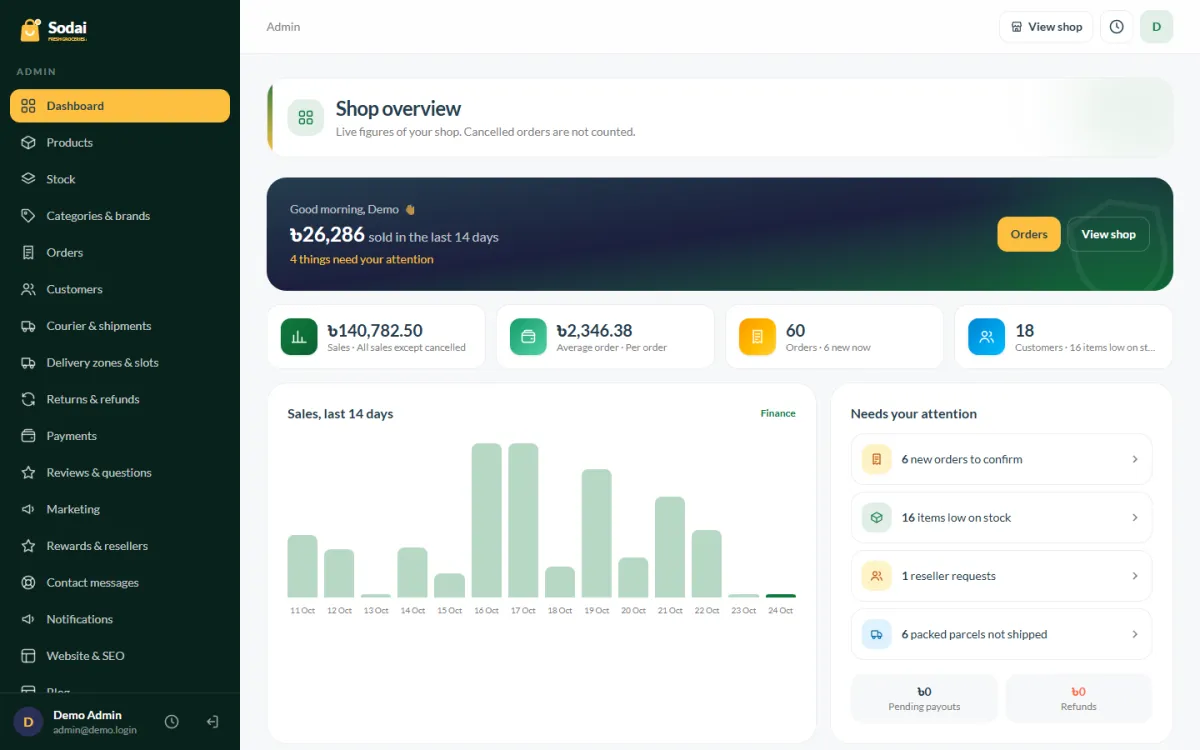Click the Customers people icon tile

(x=986, y=337)
